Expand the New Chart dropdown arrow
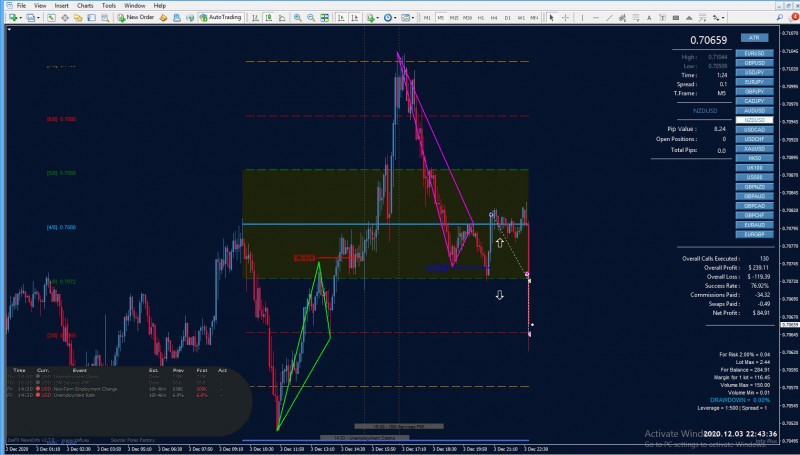The image size is (800, 455). click(x=20, y=18)
